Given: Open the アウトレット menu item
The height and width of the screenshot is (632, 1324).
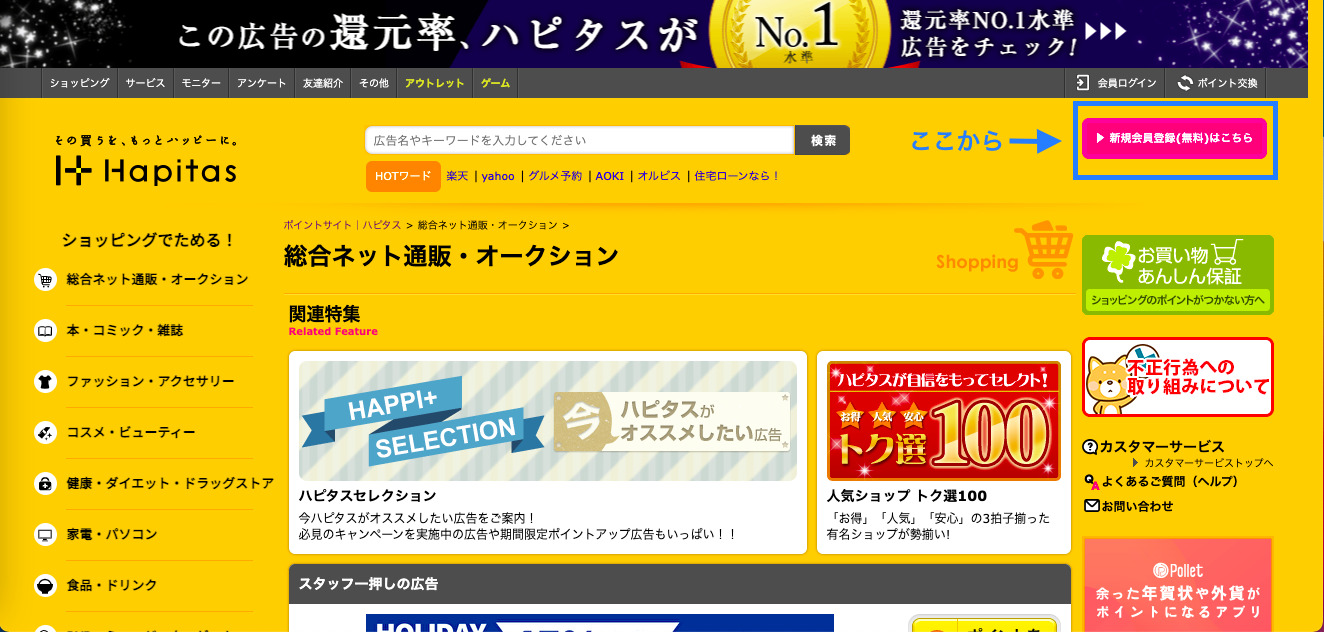Looking at the screenshot, I should coord(435,83).
